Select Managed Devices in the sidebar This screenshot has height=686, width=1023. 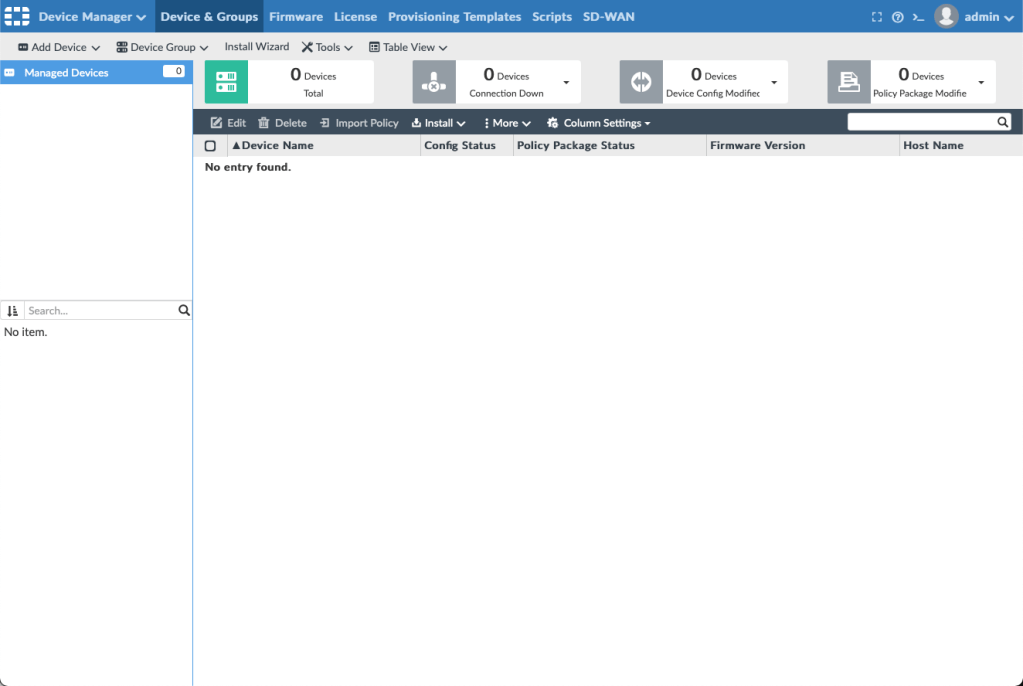(x=66, y=73)
